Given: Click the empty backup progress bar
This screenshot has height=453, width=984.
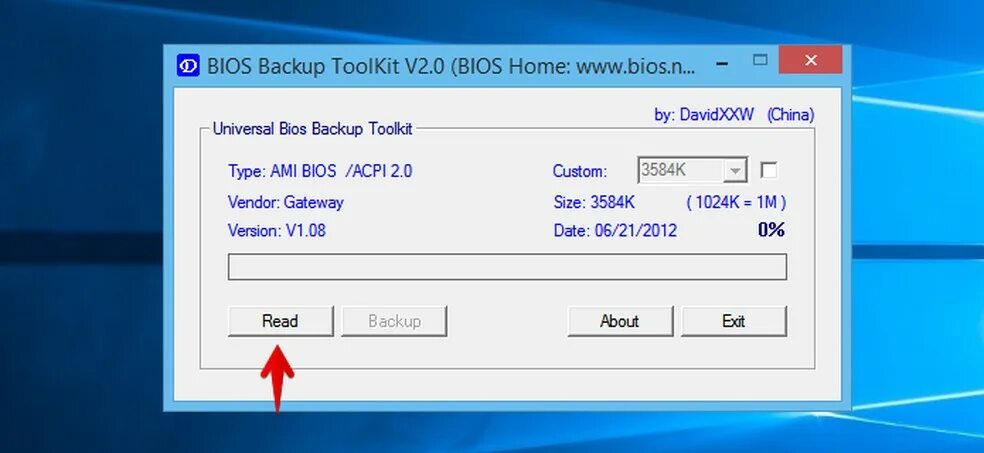Looking at the screenshot, I should (507, 267).
